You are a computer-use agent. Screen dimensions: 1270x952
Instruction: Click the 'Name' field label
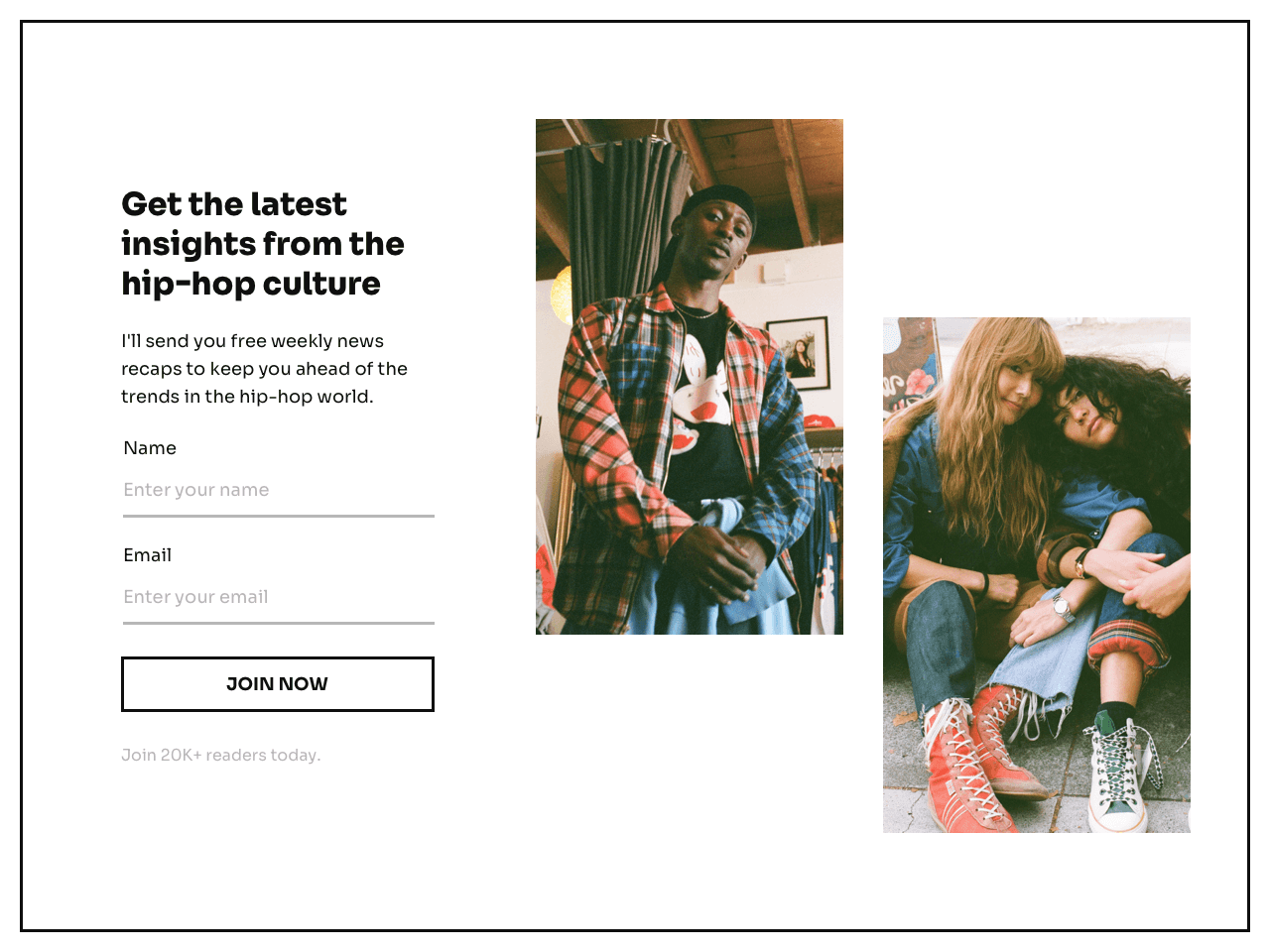[150, 448]
